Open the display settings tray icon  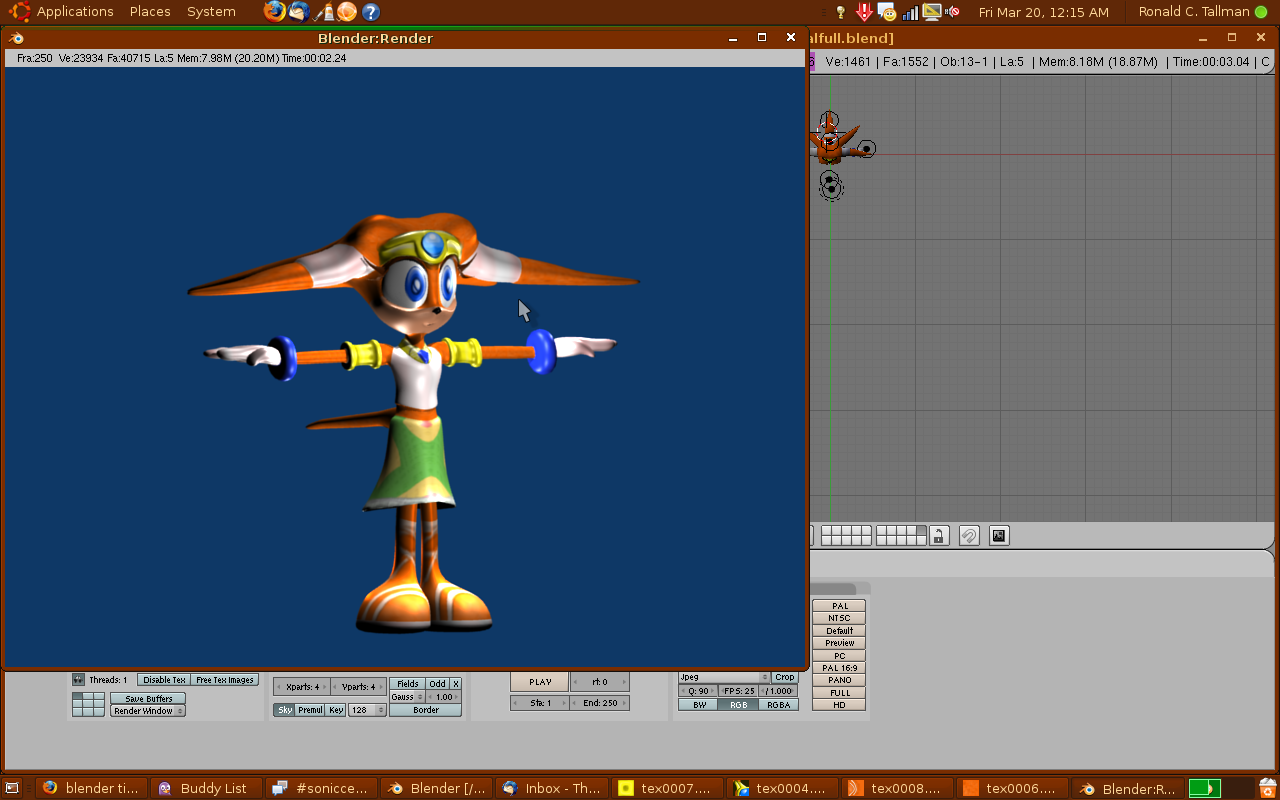click(932, 12)
